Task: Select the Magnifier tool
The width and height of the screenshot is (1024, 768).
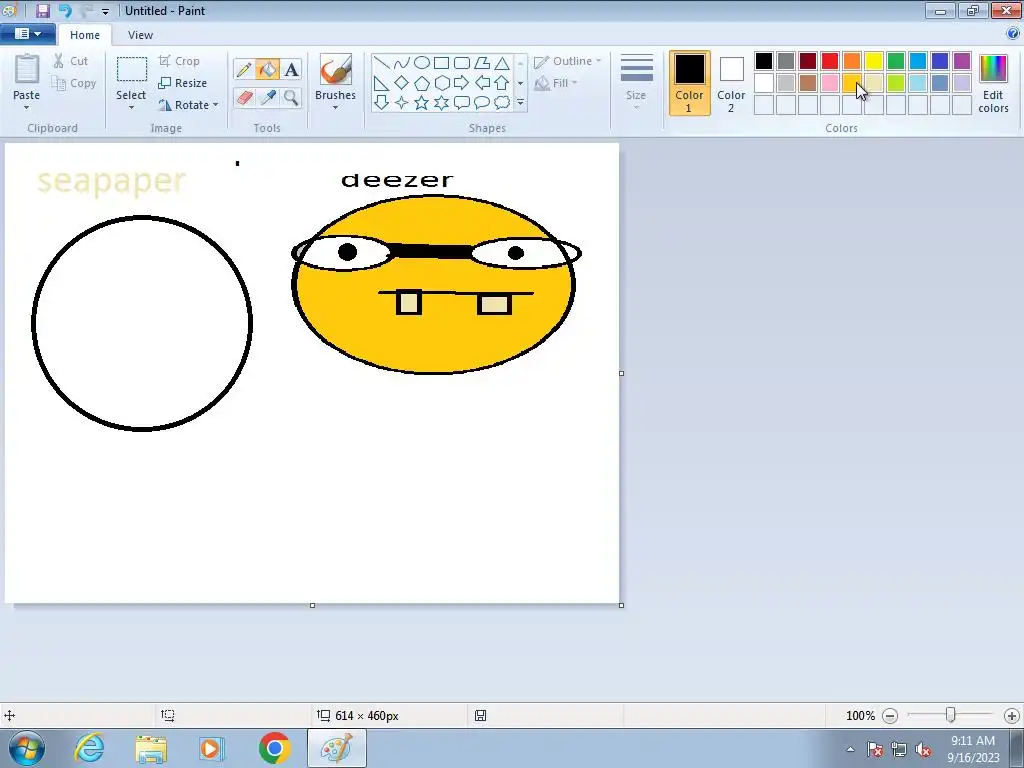Action: (x=291, y=97)
